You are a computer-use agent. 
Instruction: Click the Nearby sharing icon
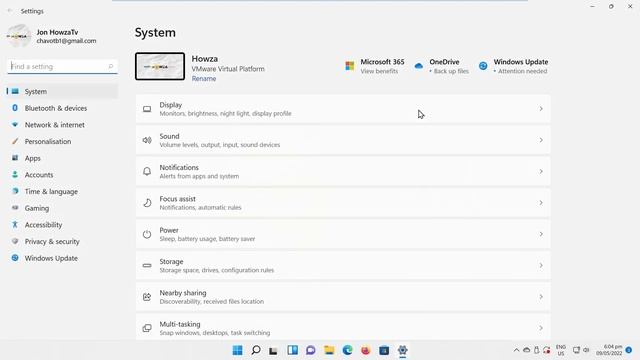[x=147, y=297]
